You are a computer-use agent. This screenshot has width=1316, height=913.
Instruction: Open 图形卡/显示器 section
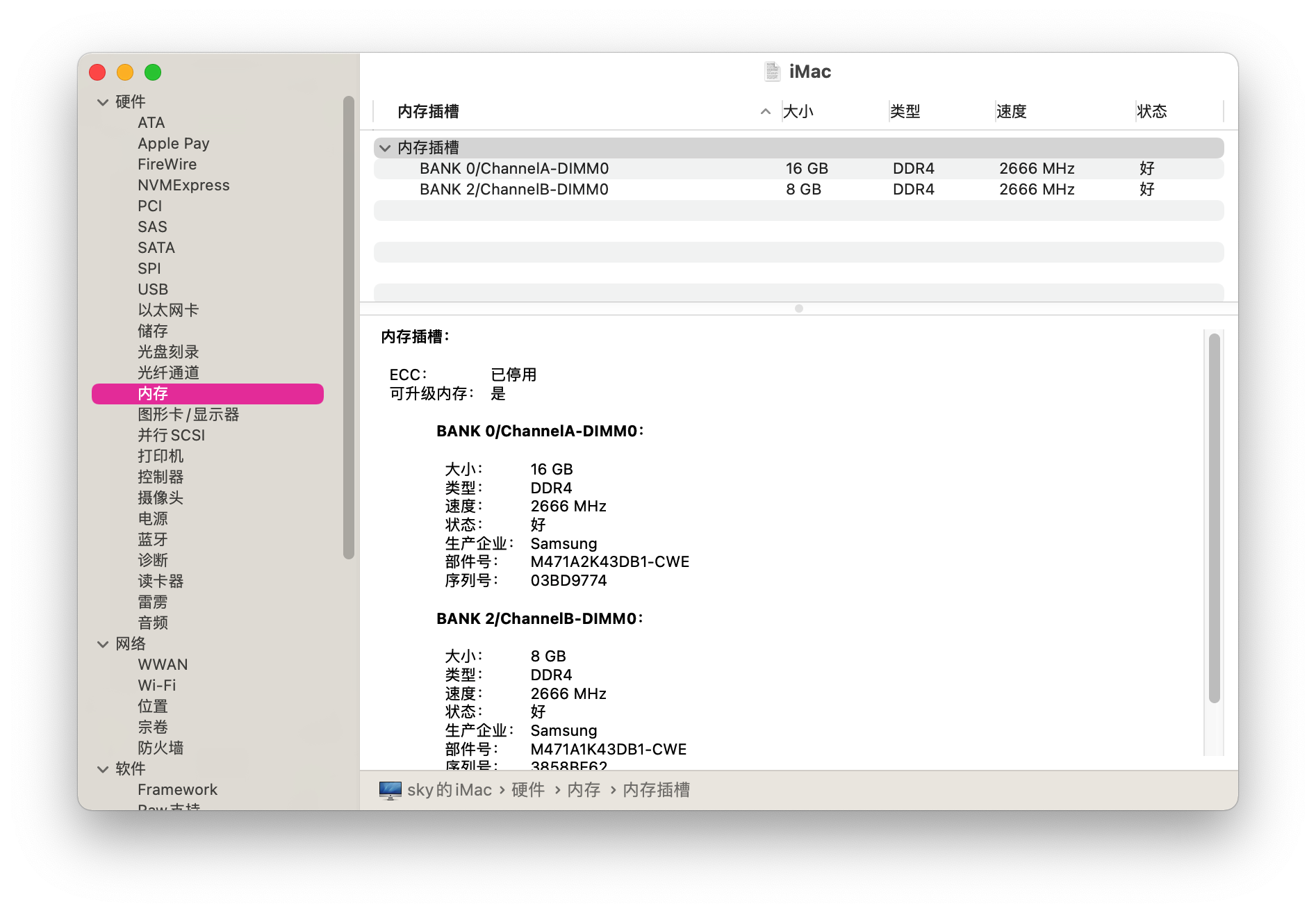pos(188,415)
